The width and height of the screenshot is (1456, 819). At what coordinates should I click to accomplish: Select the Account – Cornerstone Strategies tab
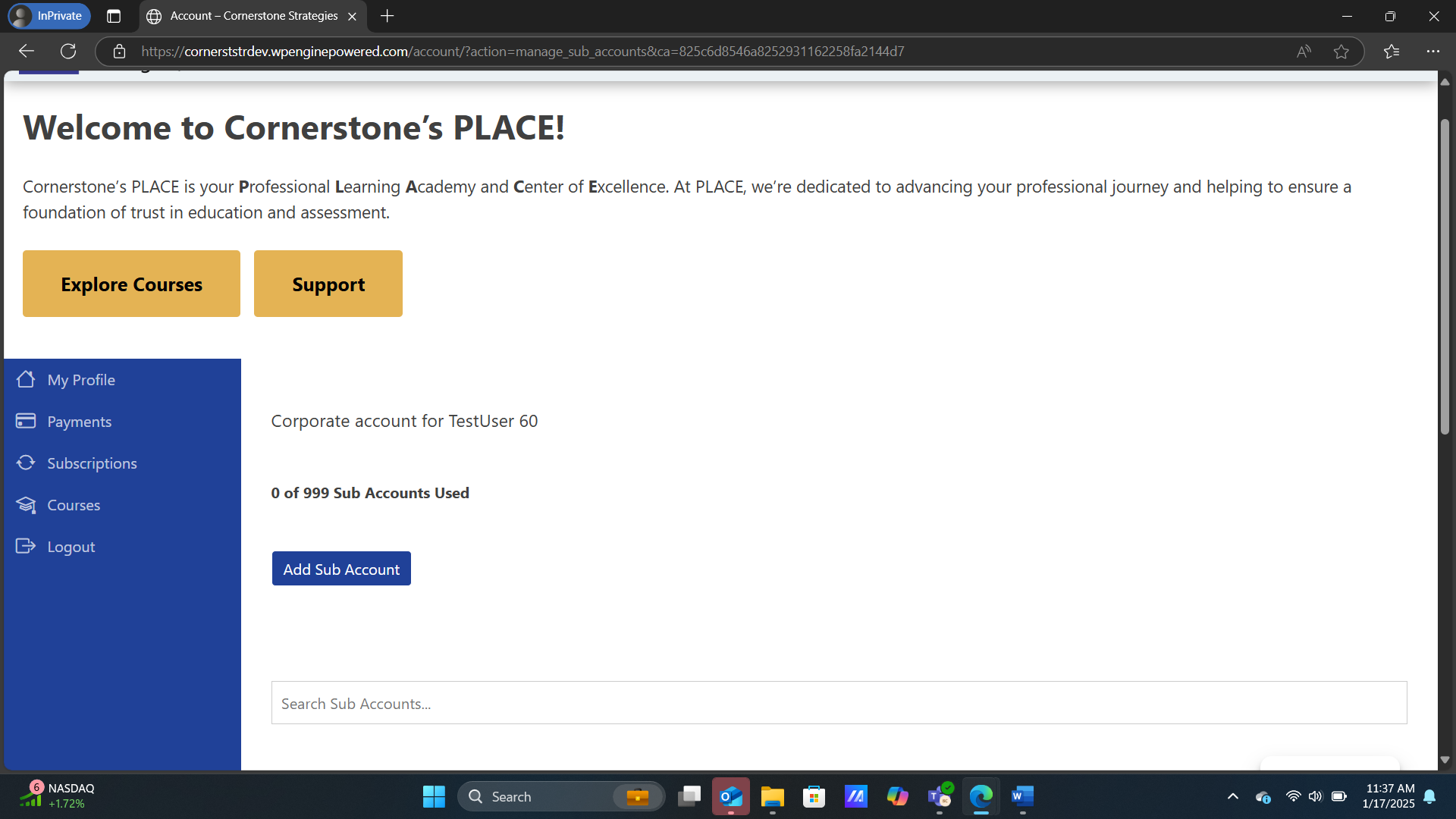pos(250,16)
